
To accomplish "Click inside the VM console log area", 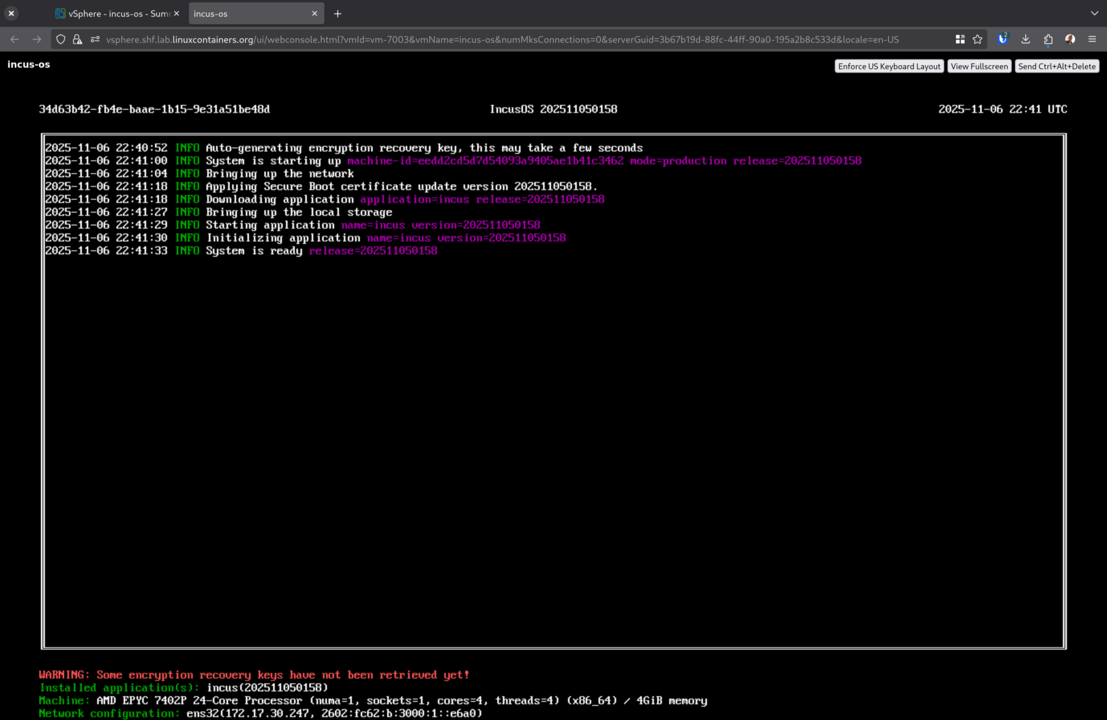I will coord(553,420).
